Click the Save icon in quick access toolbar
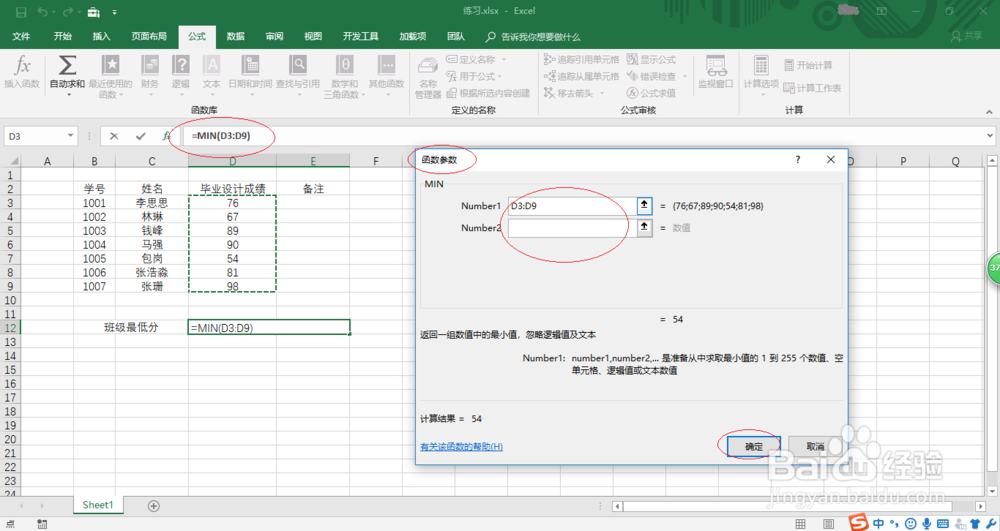Screen dimensions: 1000x531 tap(21, 11)
